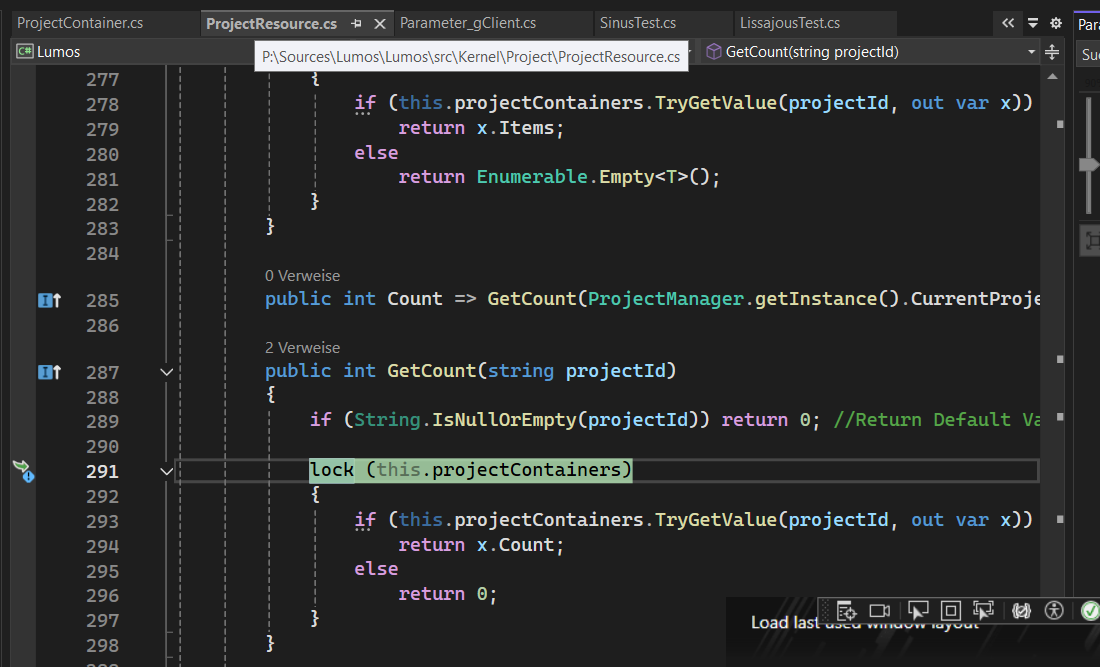Toggle track focused element icon
Viewport: 1100px width, 667px height.
(984, 611)
